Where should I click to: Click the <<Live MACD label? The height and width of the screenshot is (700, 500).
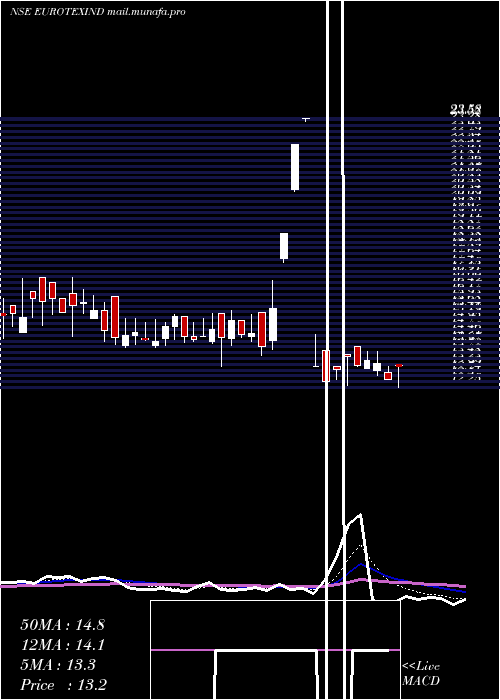421,673
